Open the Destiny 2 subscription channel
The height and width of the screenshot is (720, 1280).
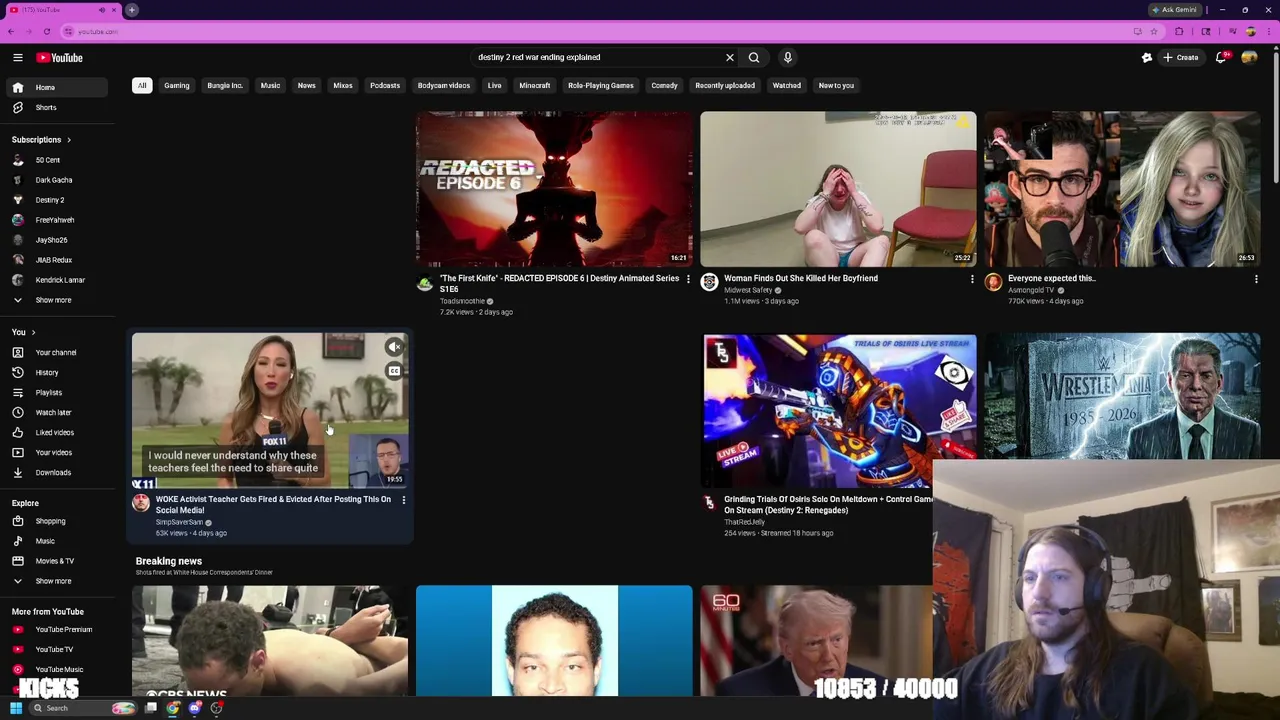pyautogui.click(x=55, y=200)
